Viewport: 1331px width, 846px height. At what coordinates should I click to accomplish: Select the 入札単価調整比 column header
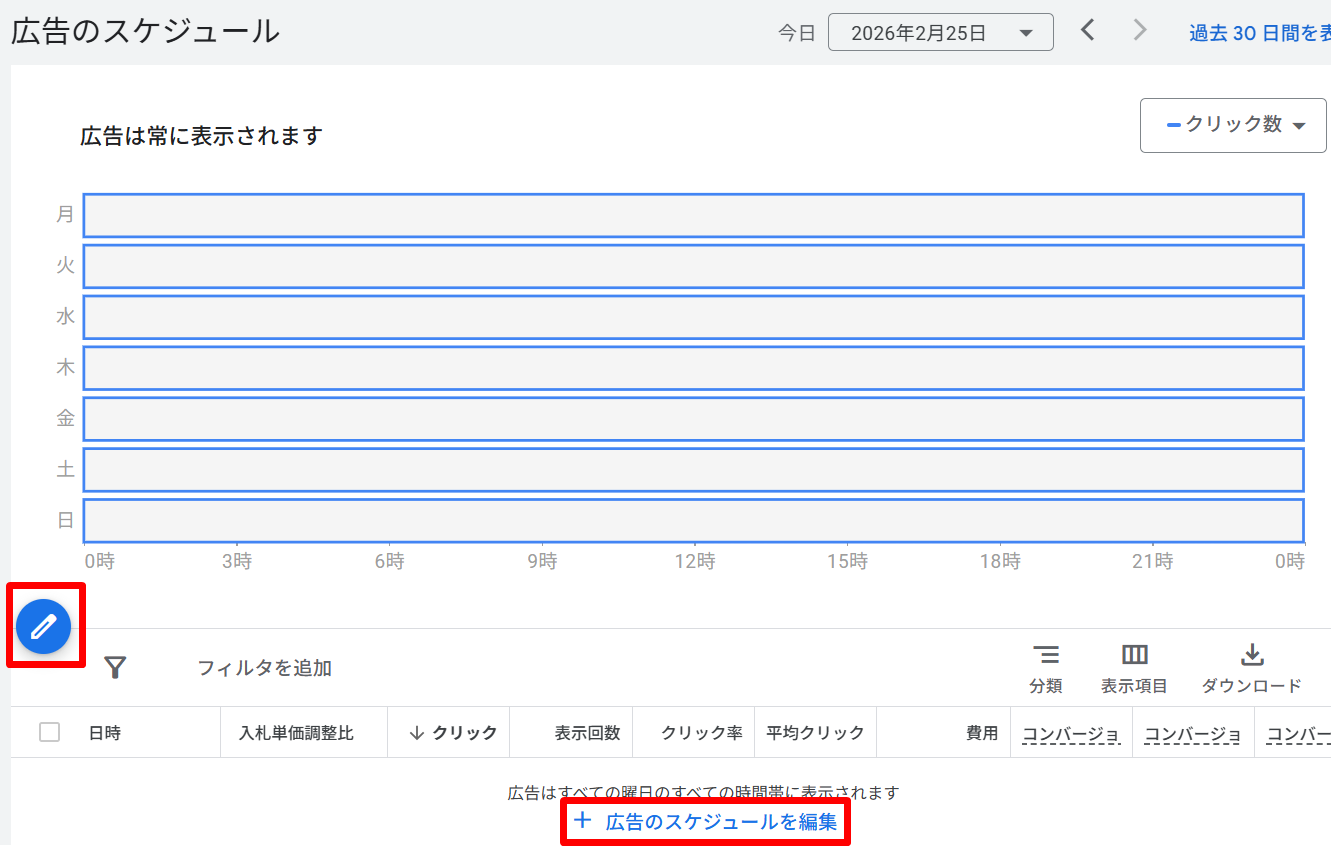click(x=296, y=733)
